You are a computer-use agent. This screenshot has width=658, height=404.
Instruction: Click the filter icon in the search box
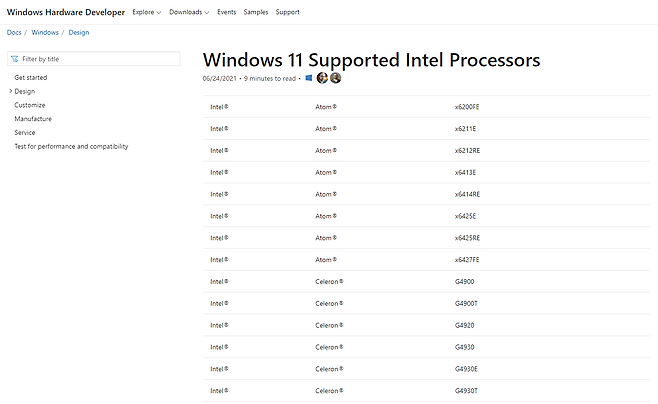pos(15,60)
